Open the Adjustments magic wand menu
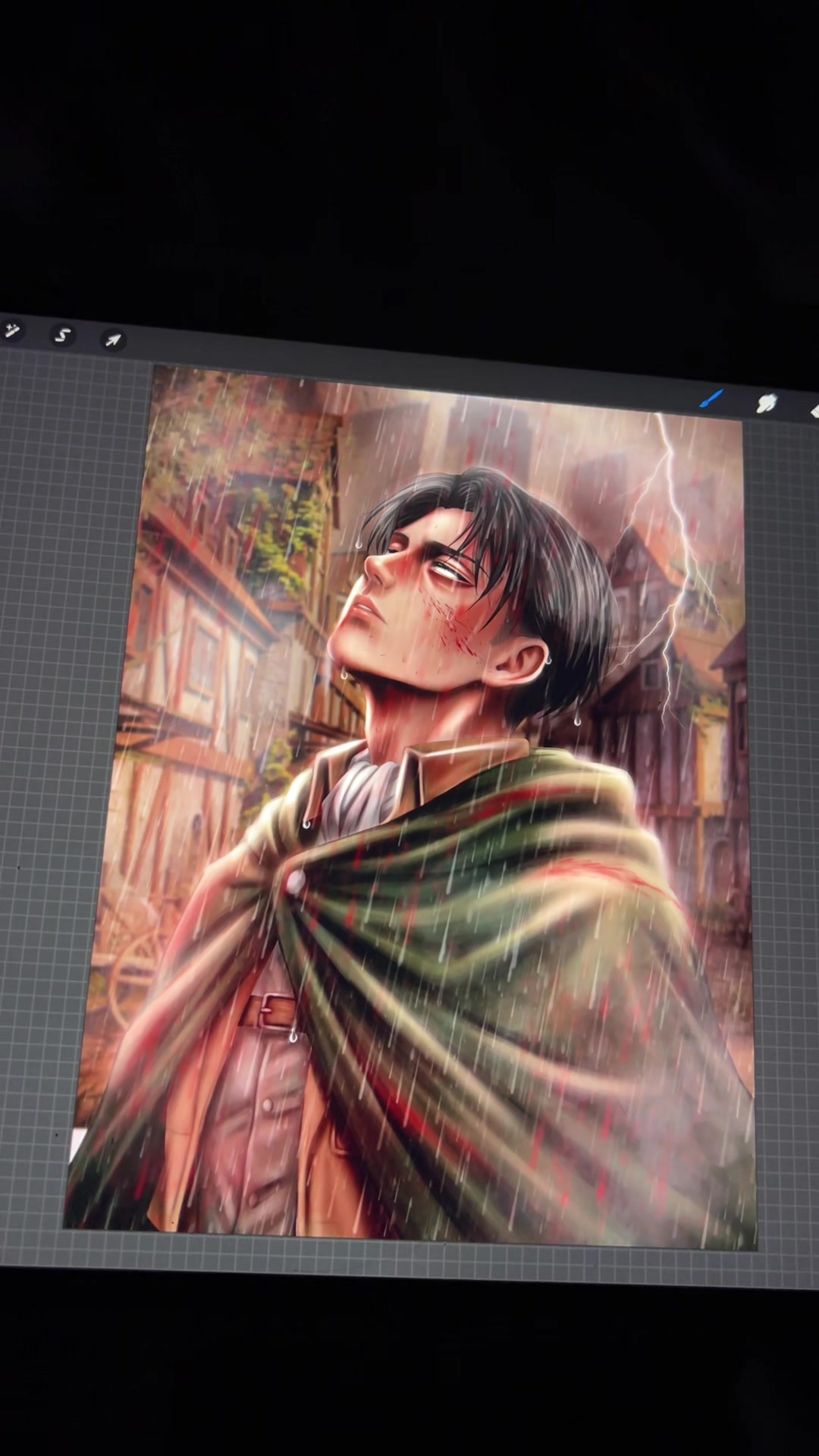819x1456 pixels. (x=11, y=331)
